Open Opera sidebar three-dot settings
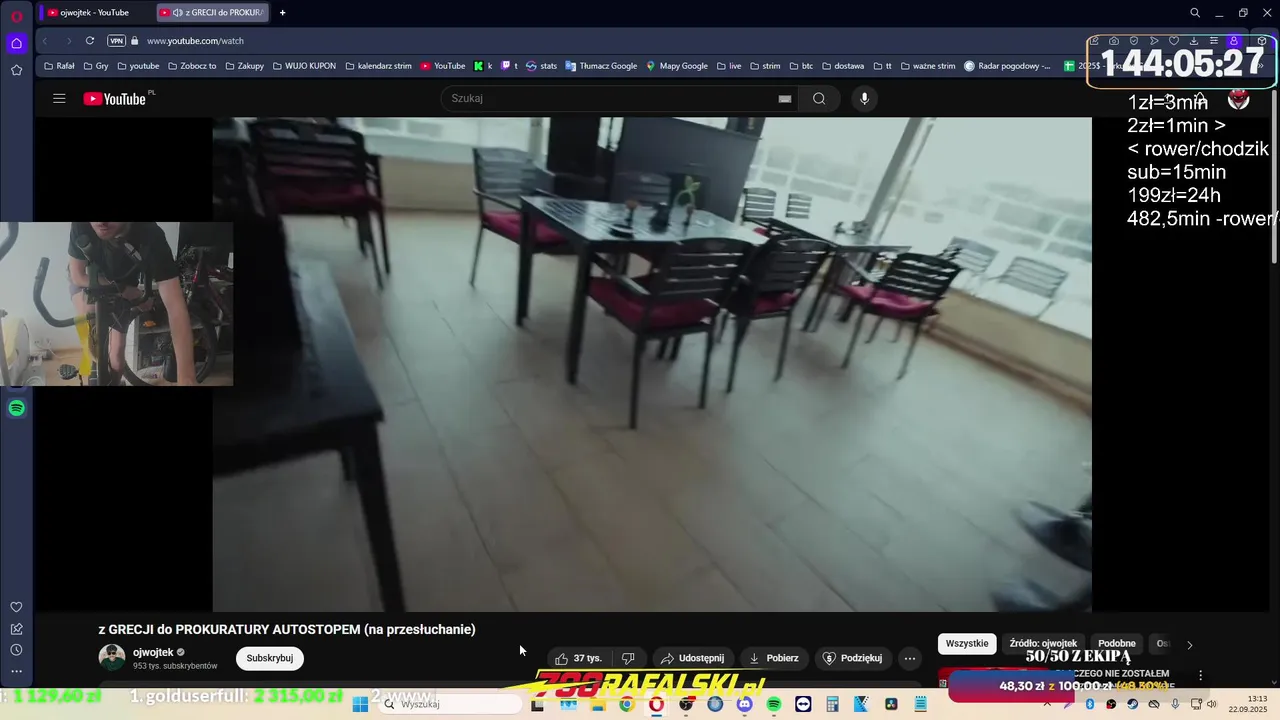This screenshot has height=720, width=1280. (x=16, y=672)
